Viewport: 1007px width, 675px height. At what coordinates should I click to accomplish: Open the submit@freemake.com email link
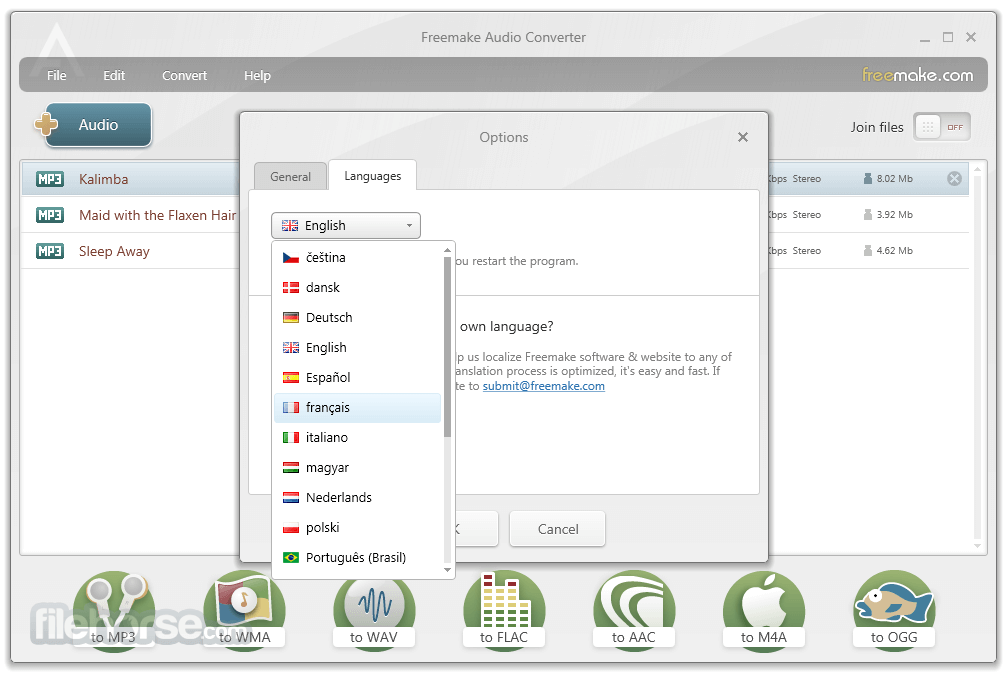[543, 386]
